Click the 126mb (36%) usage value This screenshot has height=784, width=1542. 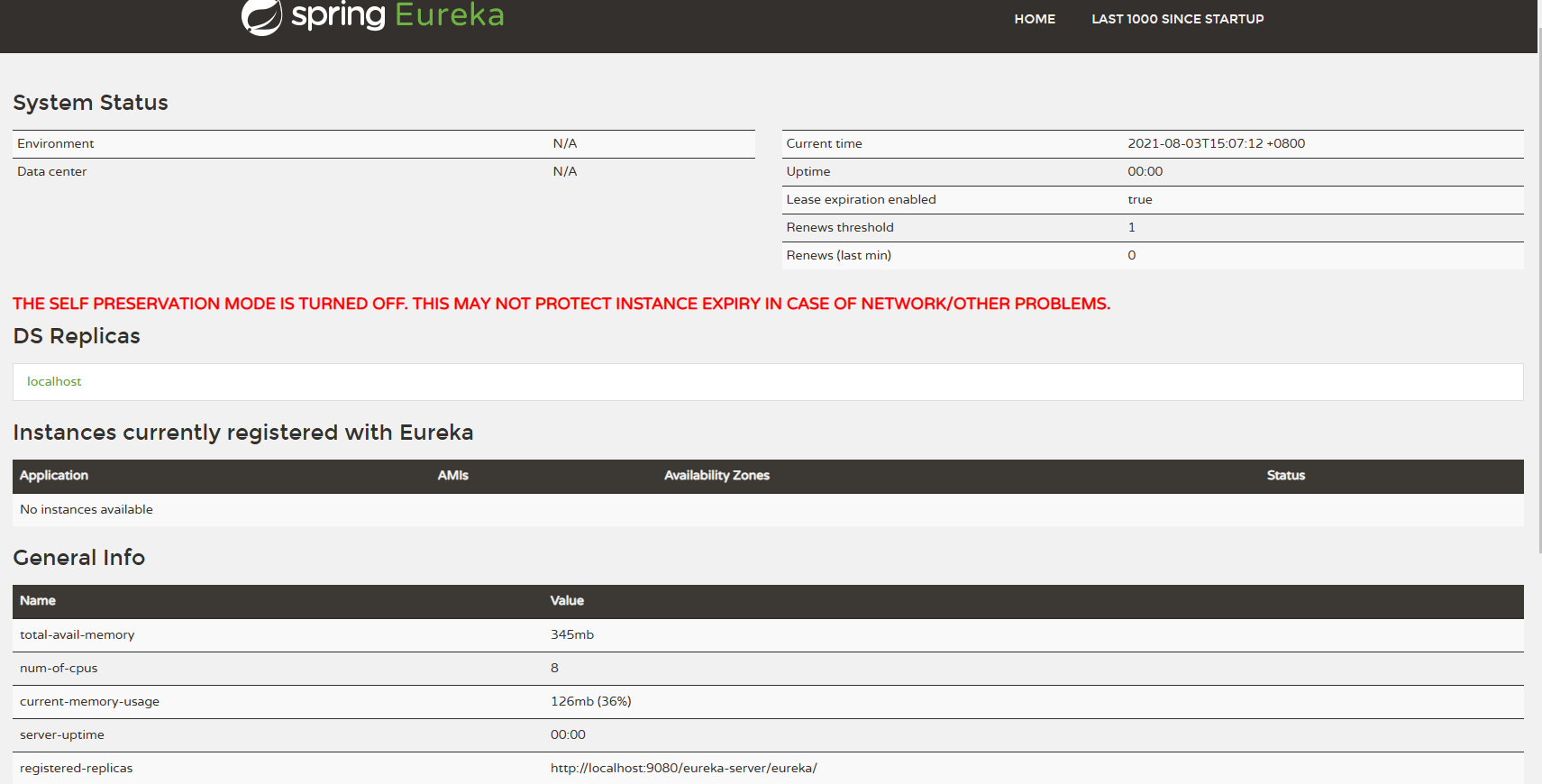[x=591, y=701]
